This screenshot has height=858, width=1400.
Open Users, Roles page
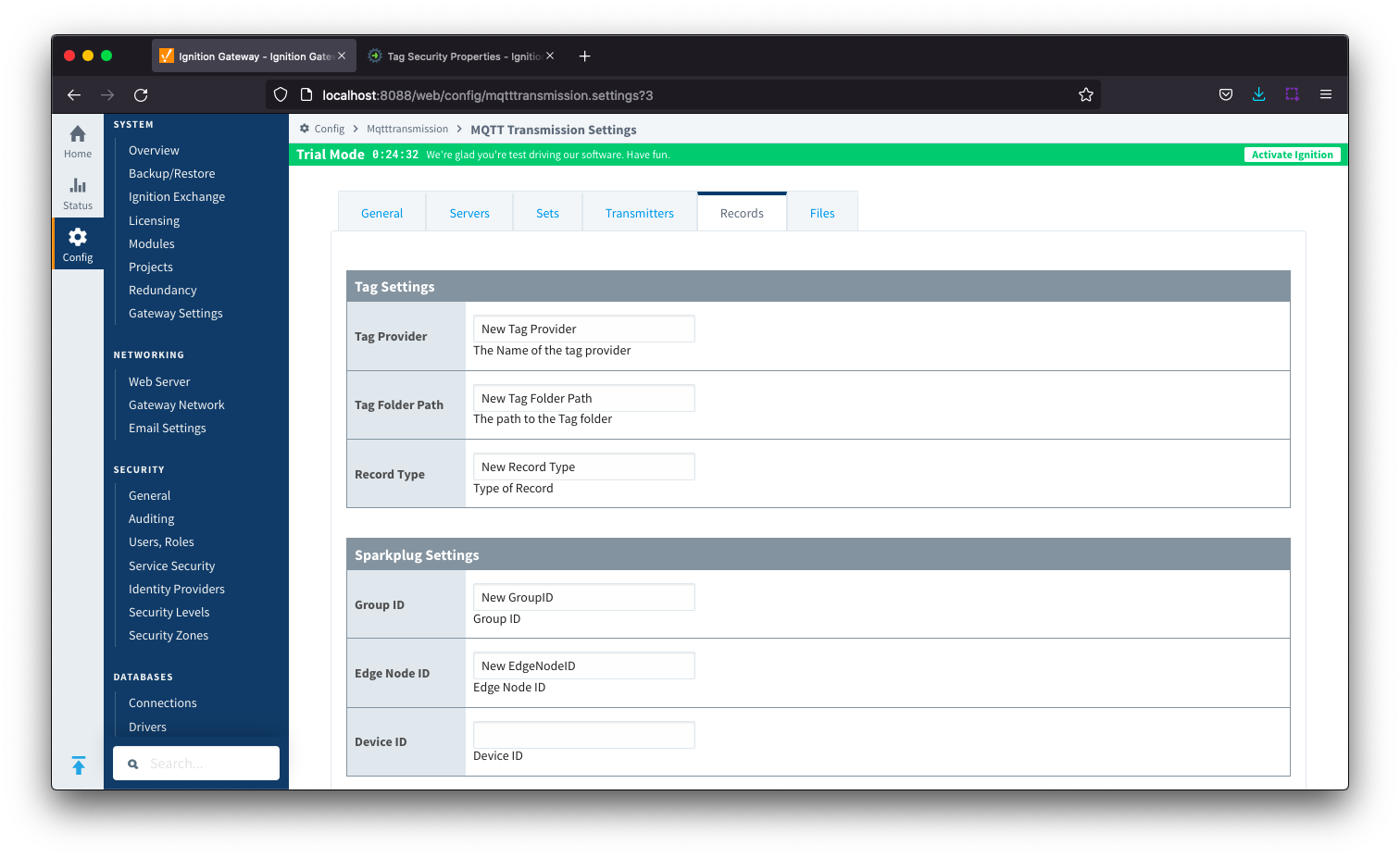[161, 542]
